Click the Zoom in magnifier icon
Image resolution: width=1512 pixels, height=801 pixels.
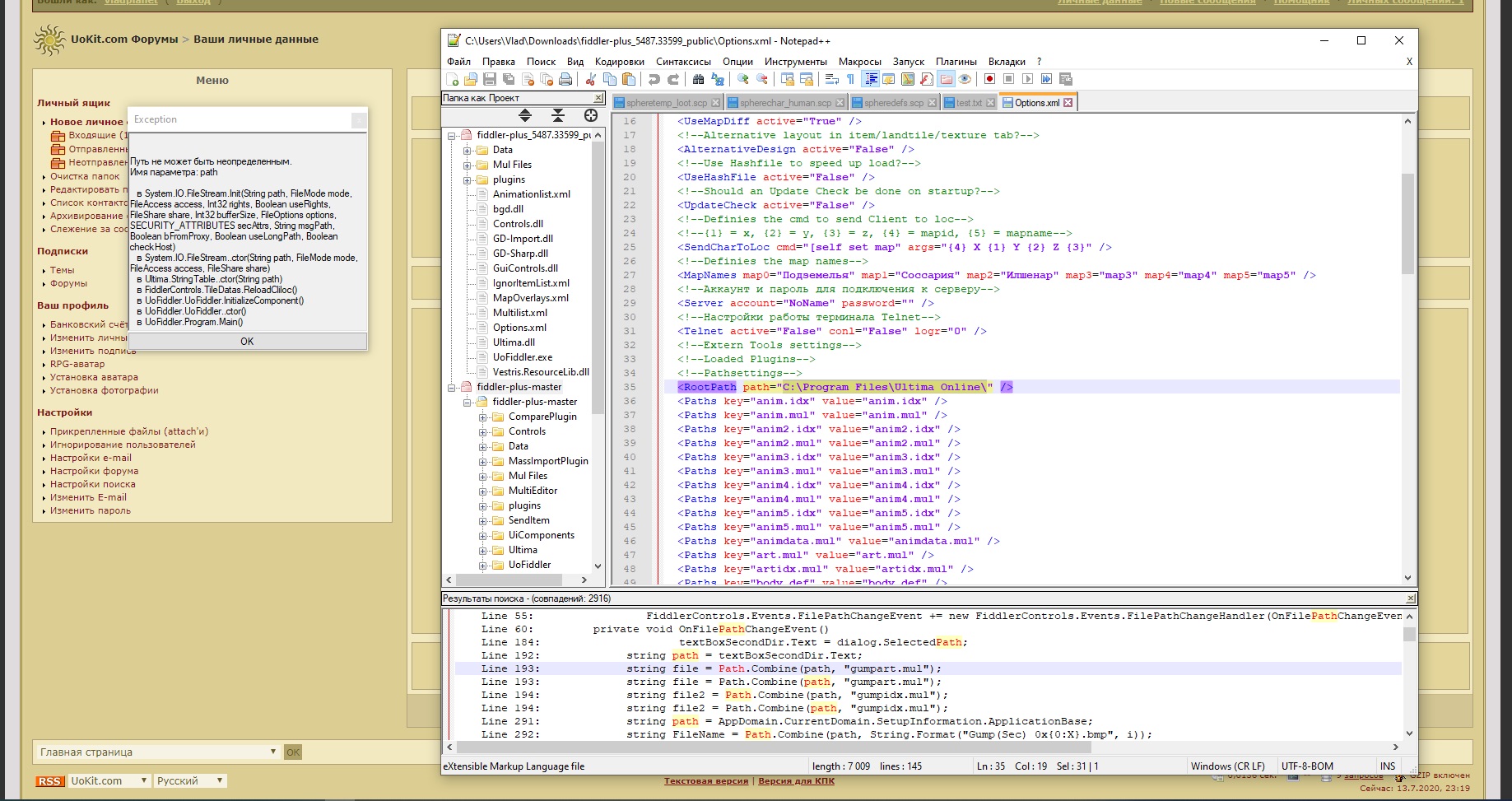point(743,79)
